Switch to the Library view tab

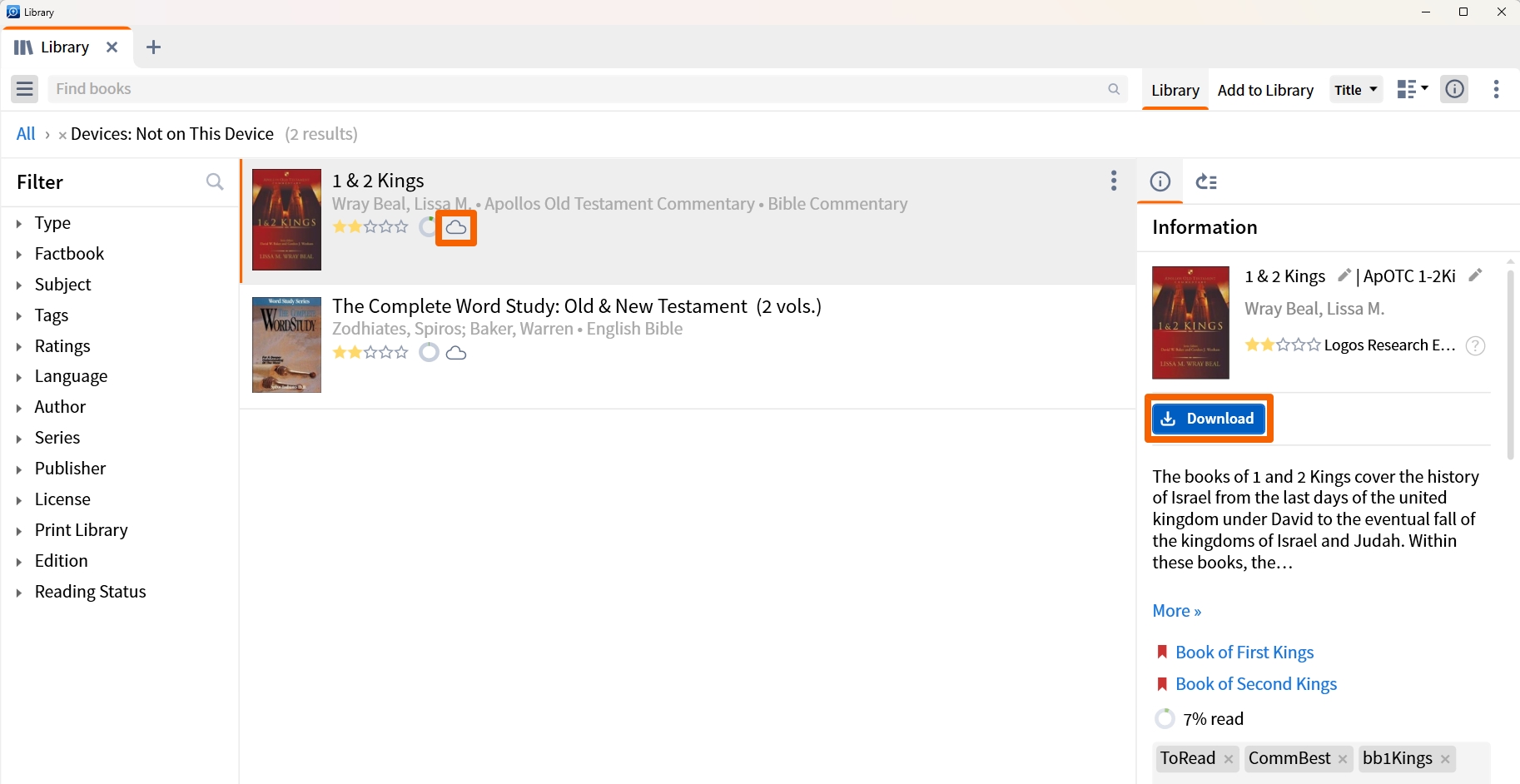1175,90
